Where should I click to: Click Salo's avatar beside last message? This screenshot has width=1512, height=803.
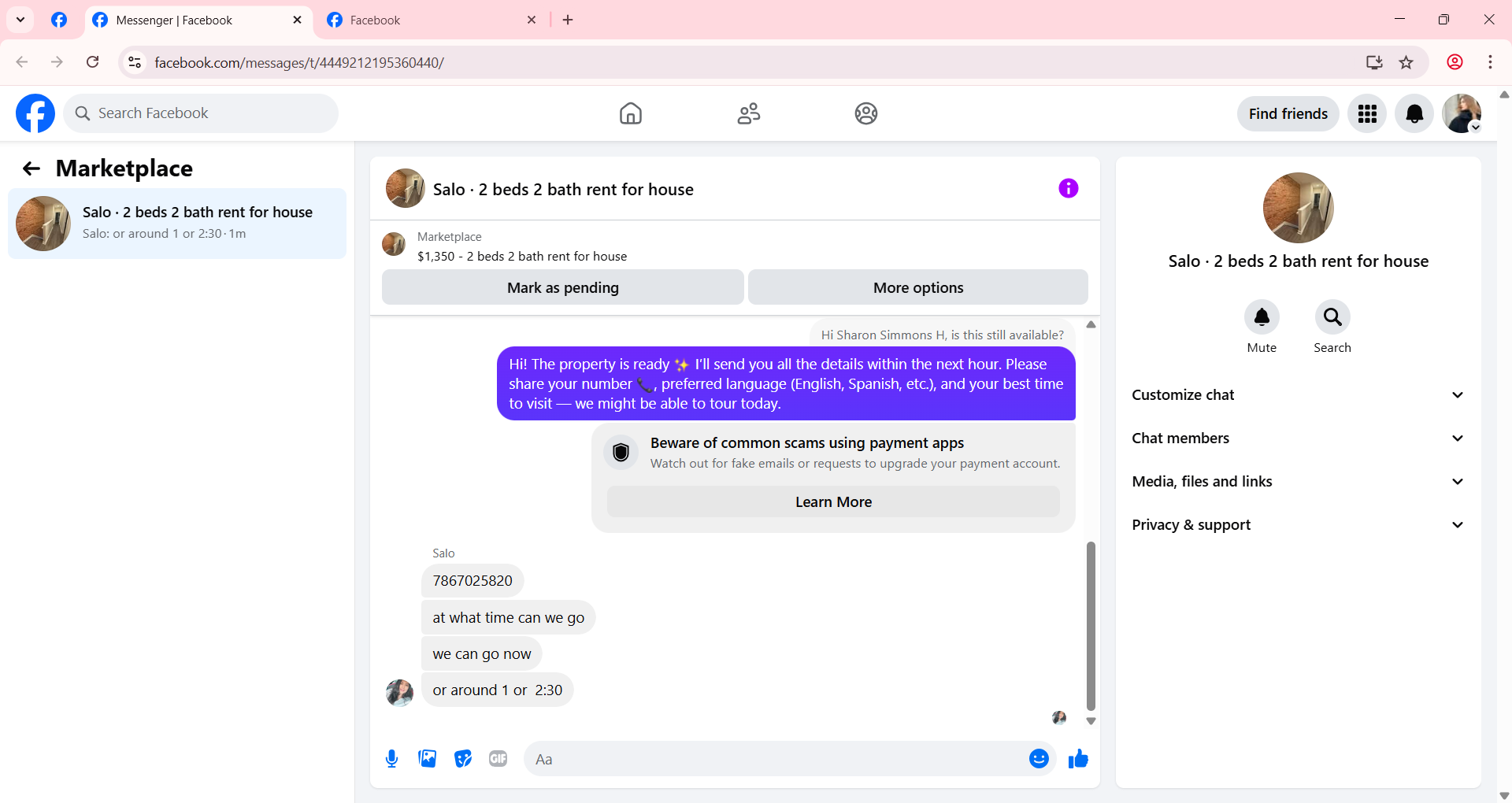coord(399,693)
